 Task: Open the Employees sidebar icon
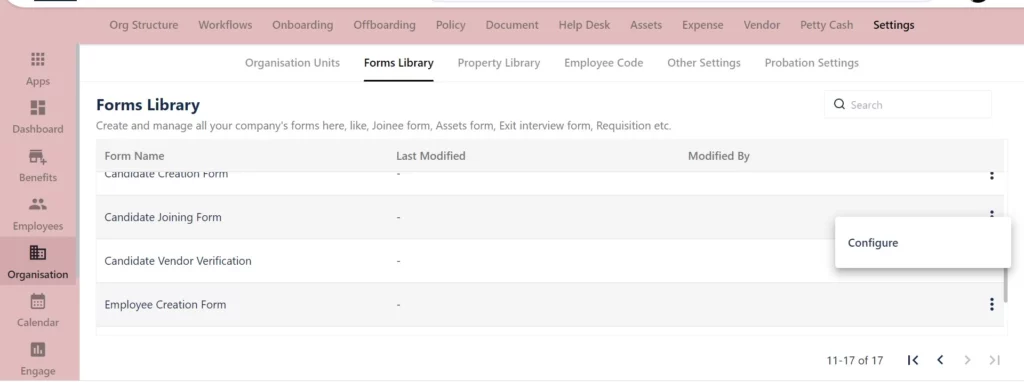[38, 204]
